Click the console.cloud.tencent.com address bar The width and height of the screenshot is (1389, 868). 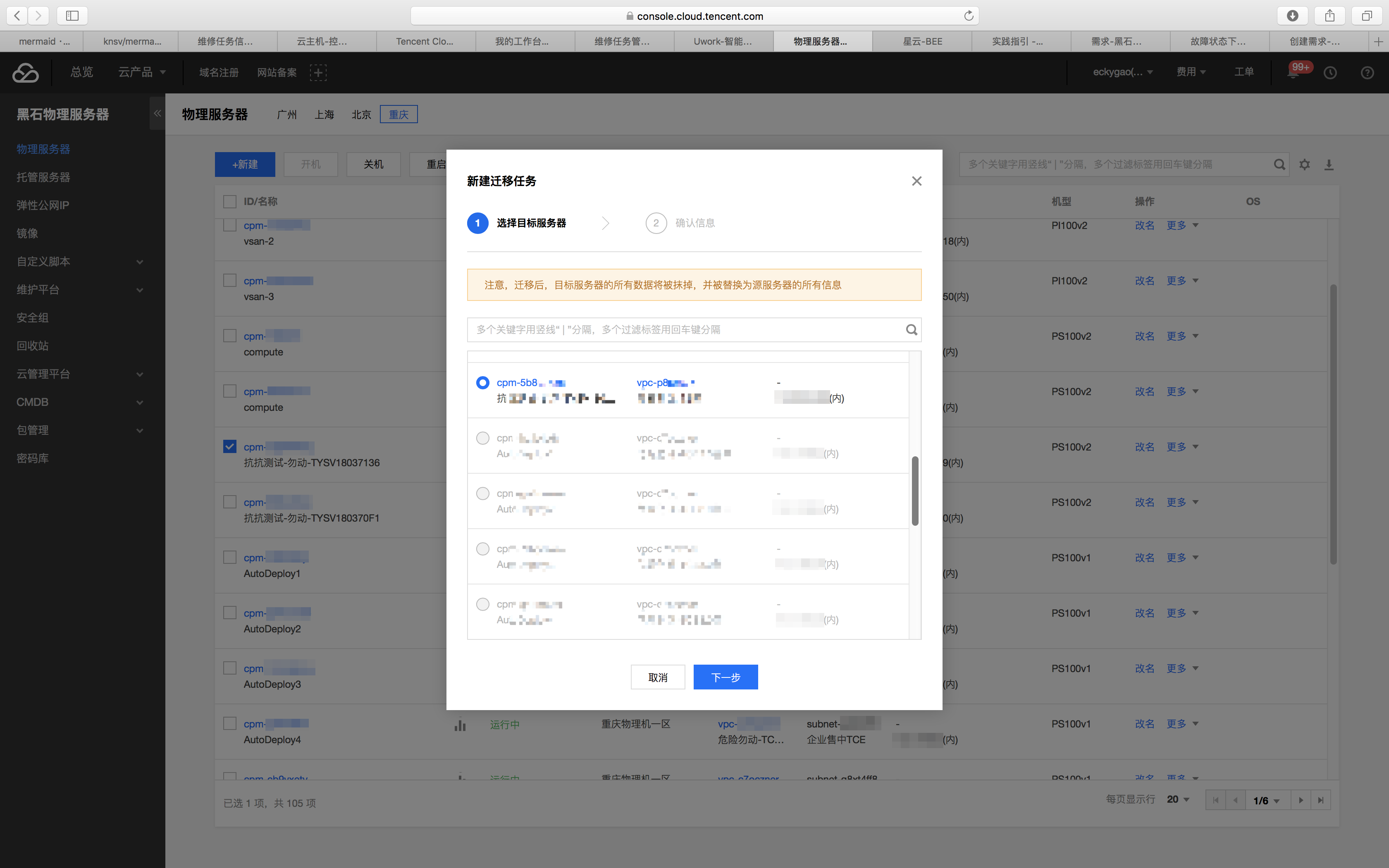(x=694, y=16)
